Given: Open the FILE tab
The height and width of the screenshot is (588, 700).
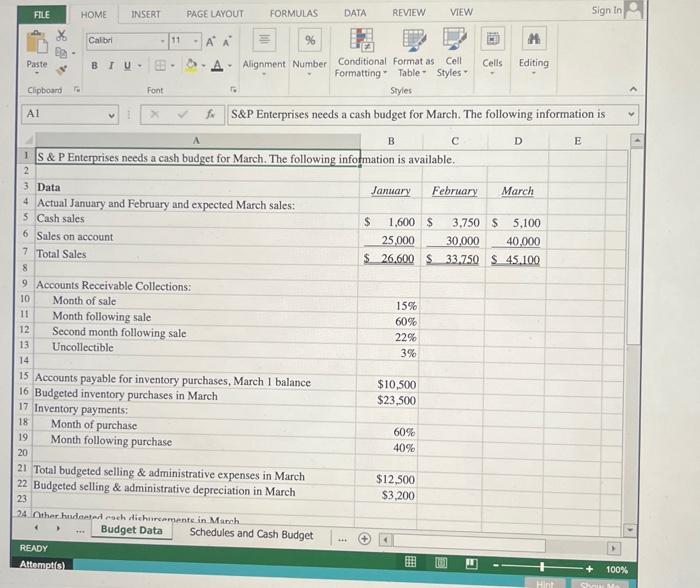Looking at the screenshot, I should point(42,14).
